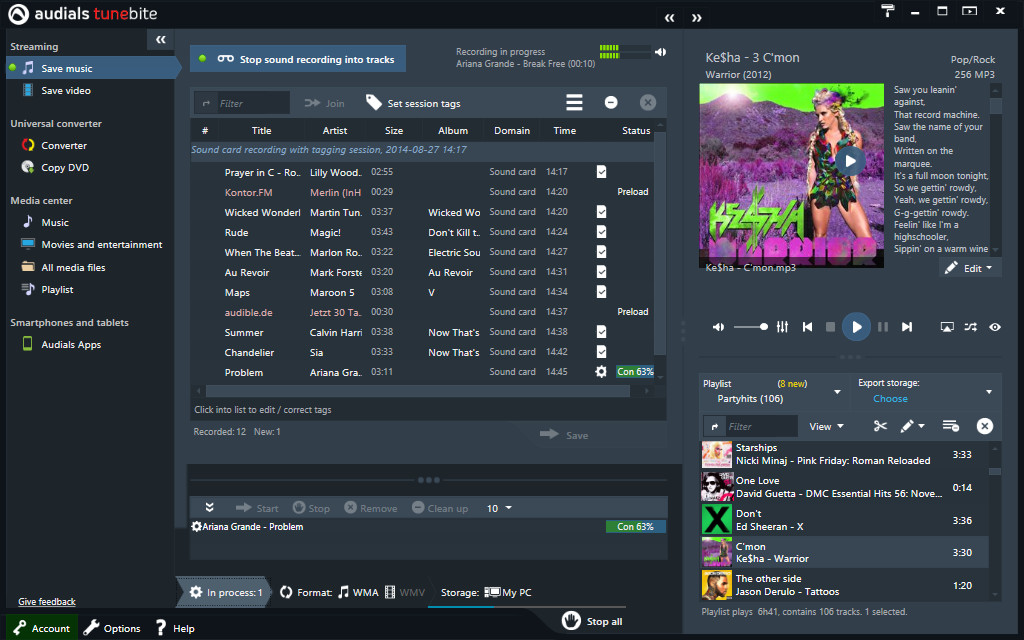This screenshot has height=640, width=1024.
Task: Click the Give feedback link
Action: click(45, 601)
